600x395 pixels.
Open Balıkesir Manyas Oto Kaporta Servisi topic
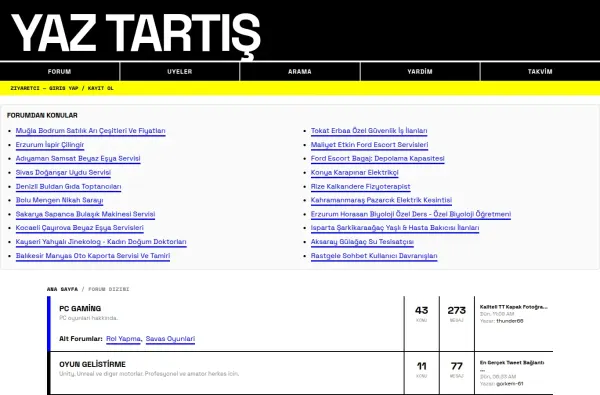pyautogui.click(x=93, y=256)
